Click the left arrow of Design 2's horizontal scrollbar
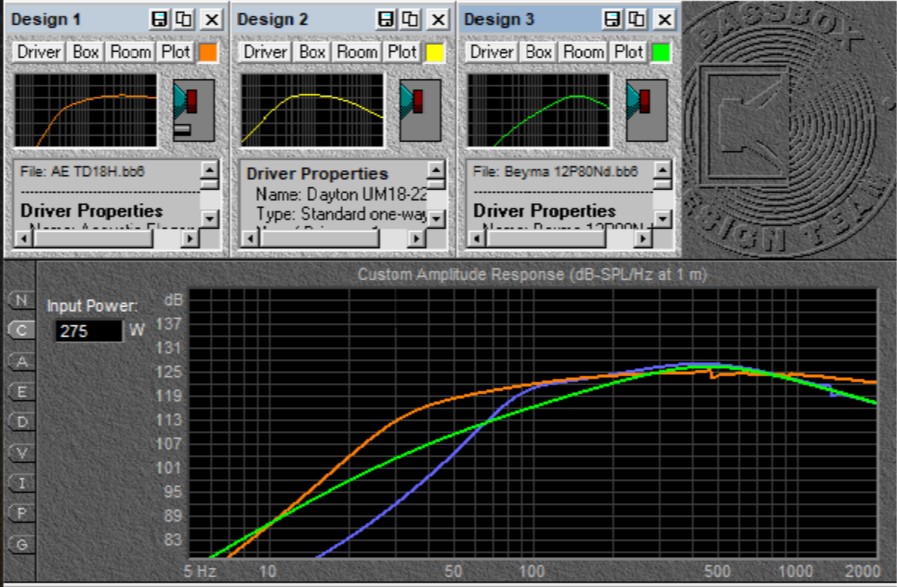 point(250,238)
